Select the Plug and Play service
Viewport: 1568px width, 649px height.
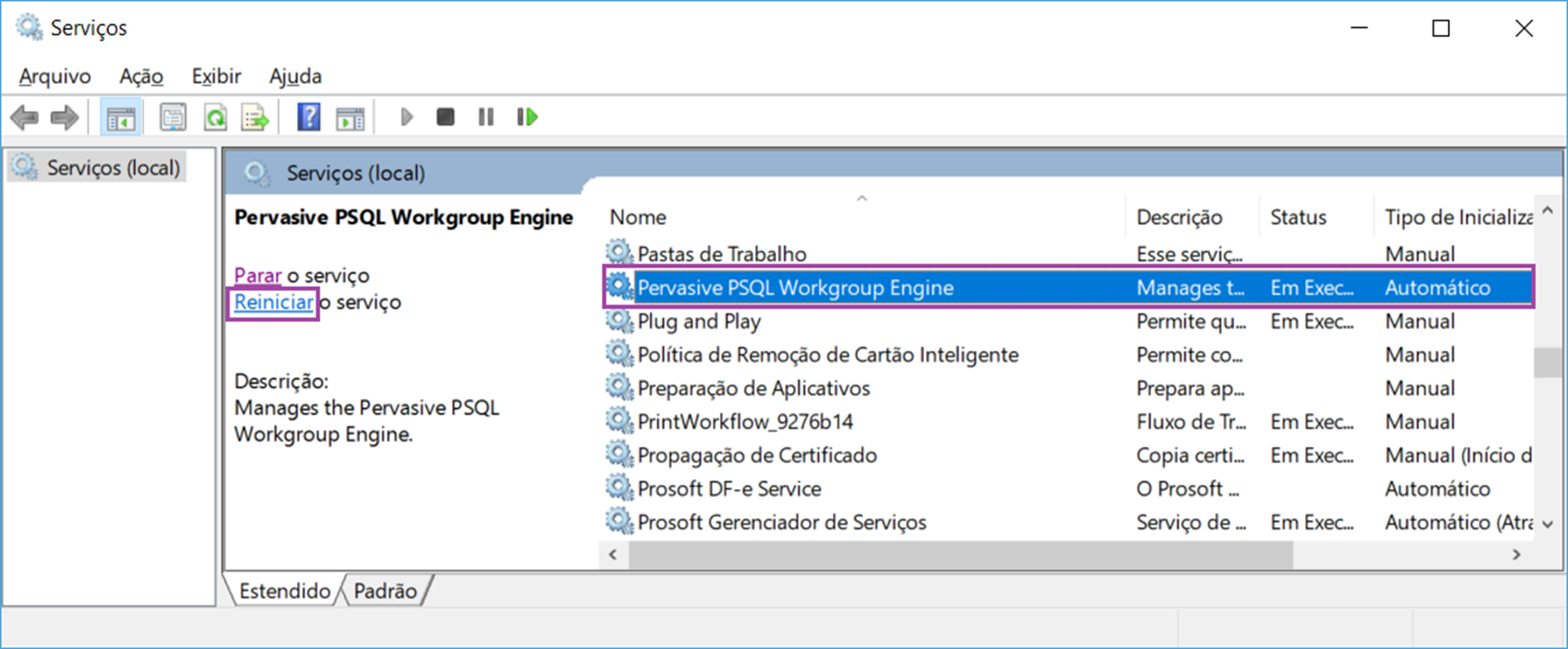tap(1067, 320)
